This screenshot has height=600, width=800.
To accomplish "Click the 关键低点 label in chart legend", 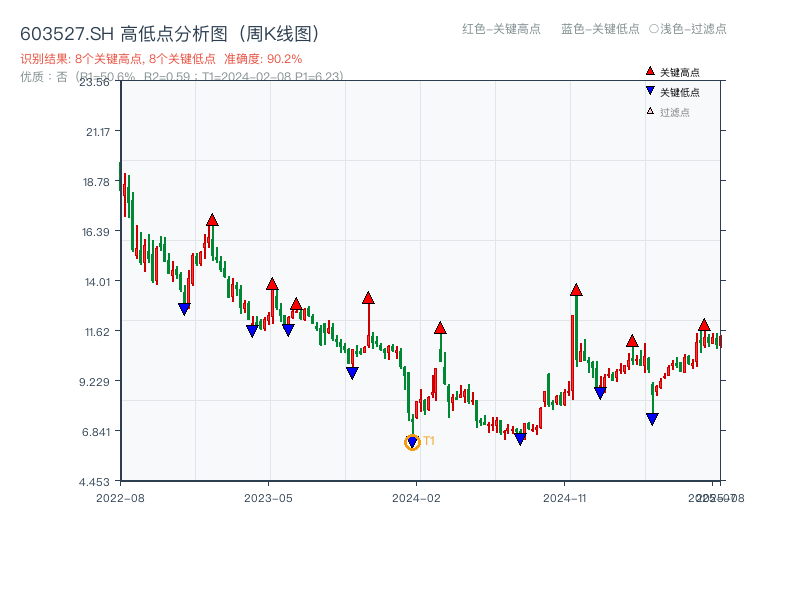I will click(x=680, y=92).
